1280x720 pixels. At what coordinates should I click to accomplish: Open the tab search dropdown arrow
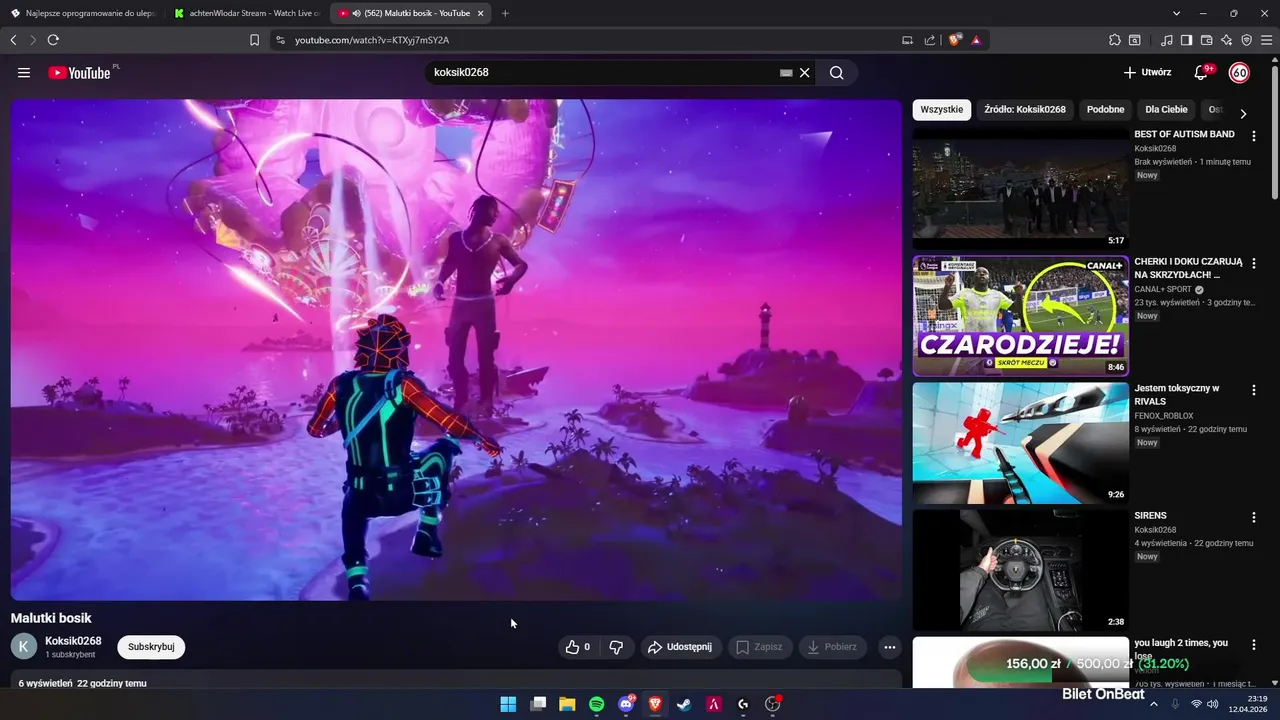pos(1176,13)
